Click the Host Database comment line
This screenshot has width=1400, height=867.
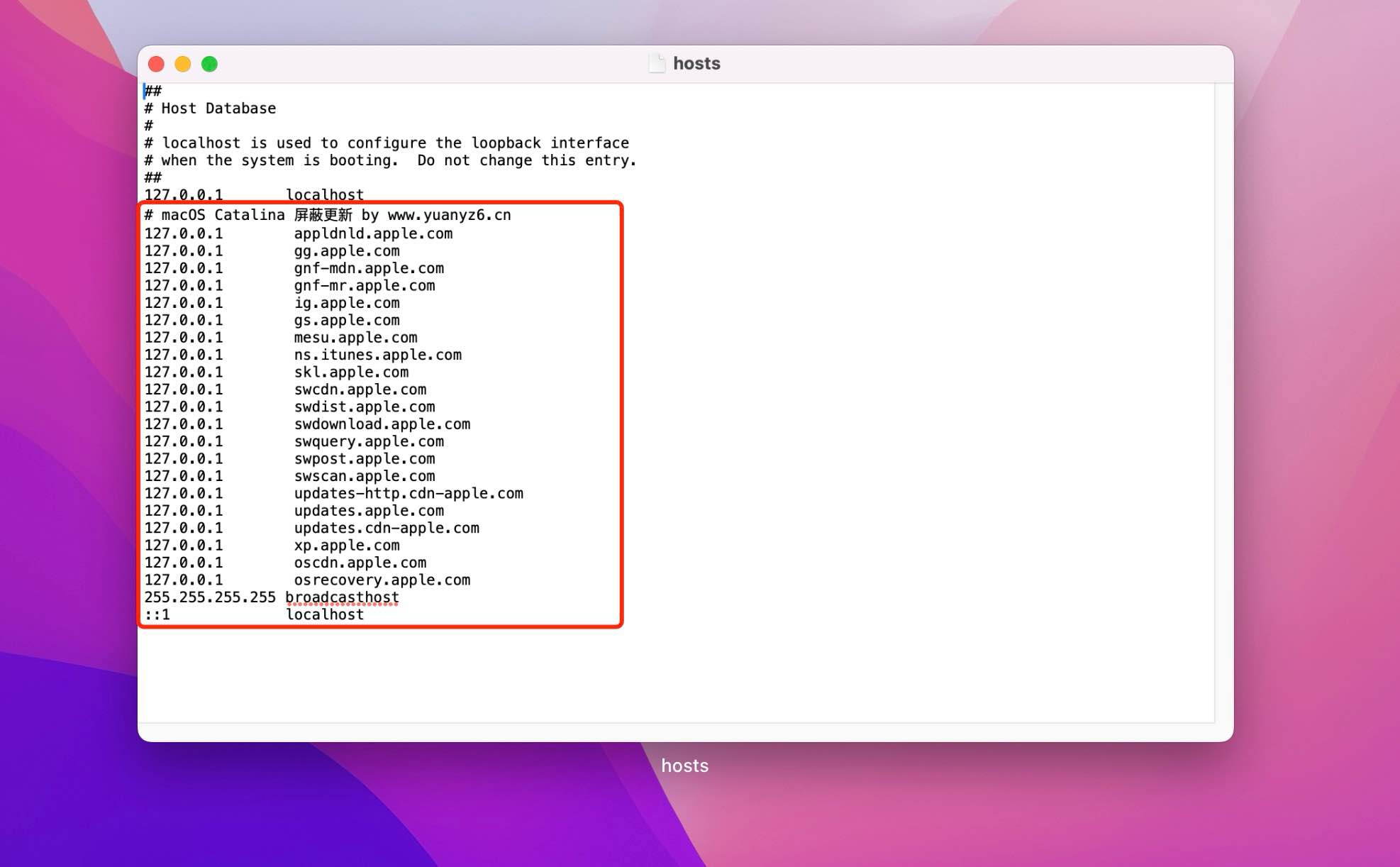(211, 108)
